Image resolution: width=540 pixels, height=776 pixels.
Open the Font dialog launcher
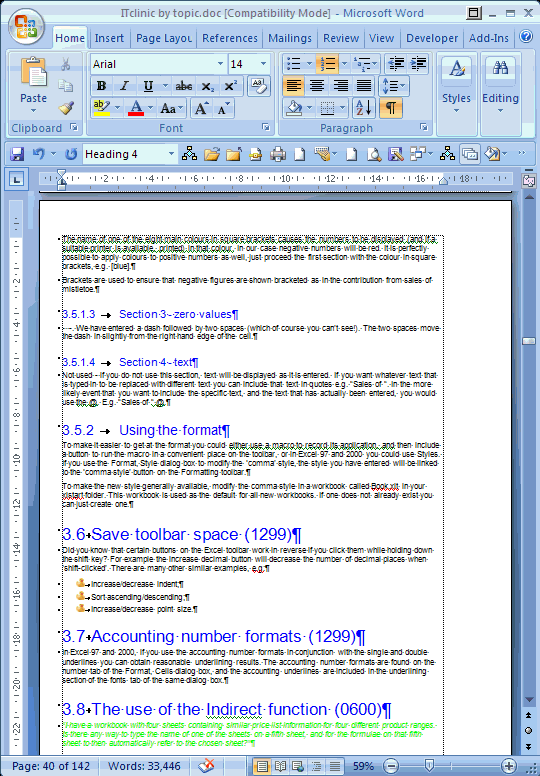pyautogui.click(x=266, y=128)
